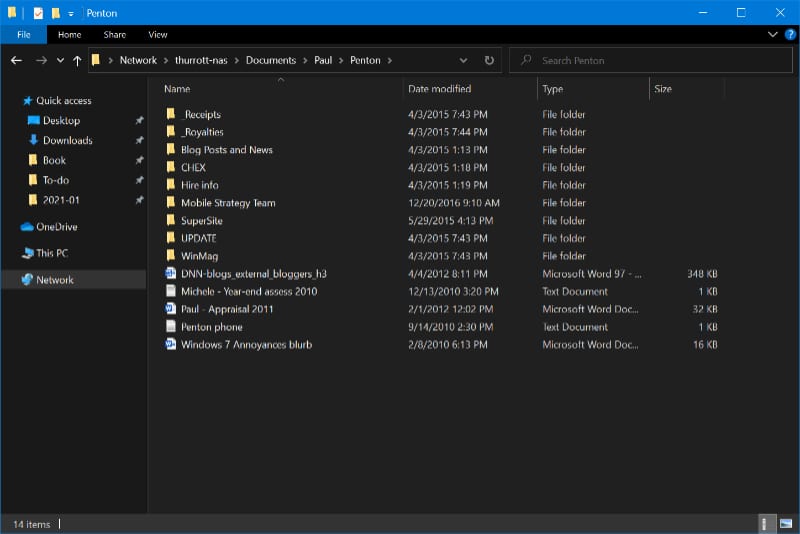
Task: Unpin Desktop using its pin icon
Action: (139, 121)
